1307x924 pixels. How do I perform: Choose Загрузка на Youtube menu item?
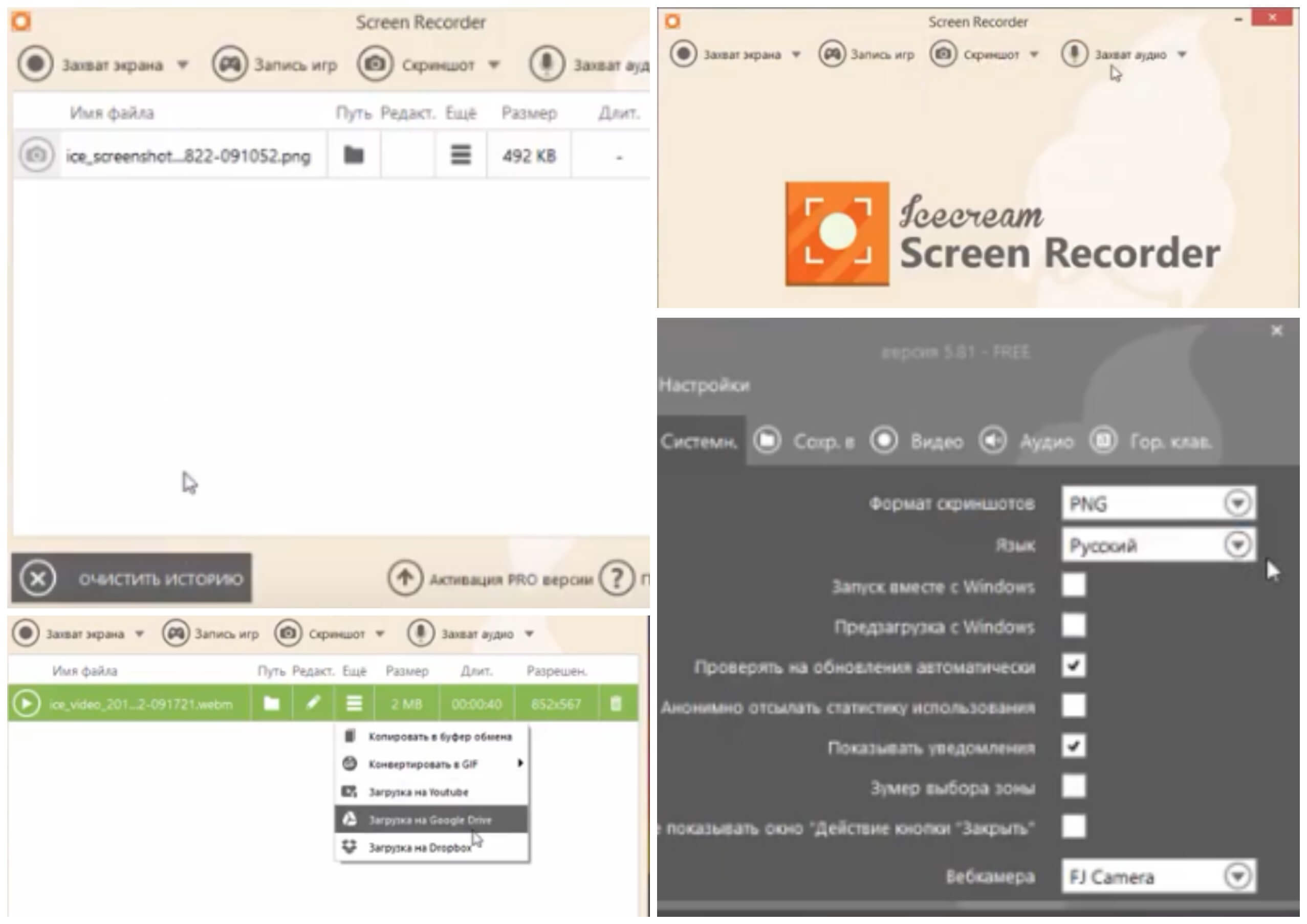(x=431, y=792)
